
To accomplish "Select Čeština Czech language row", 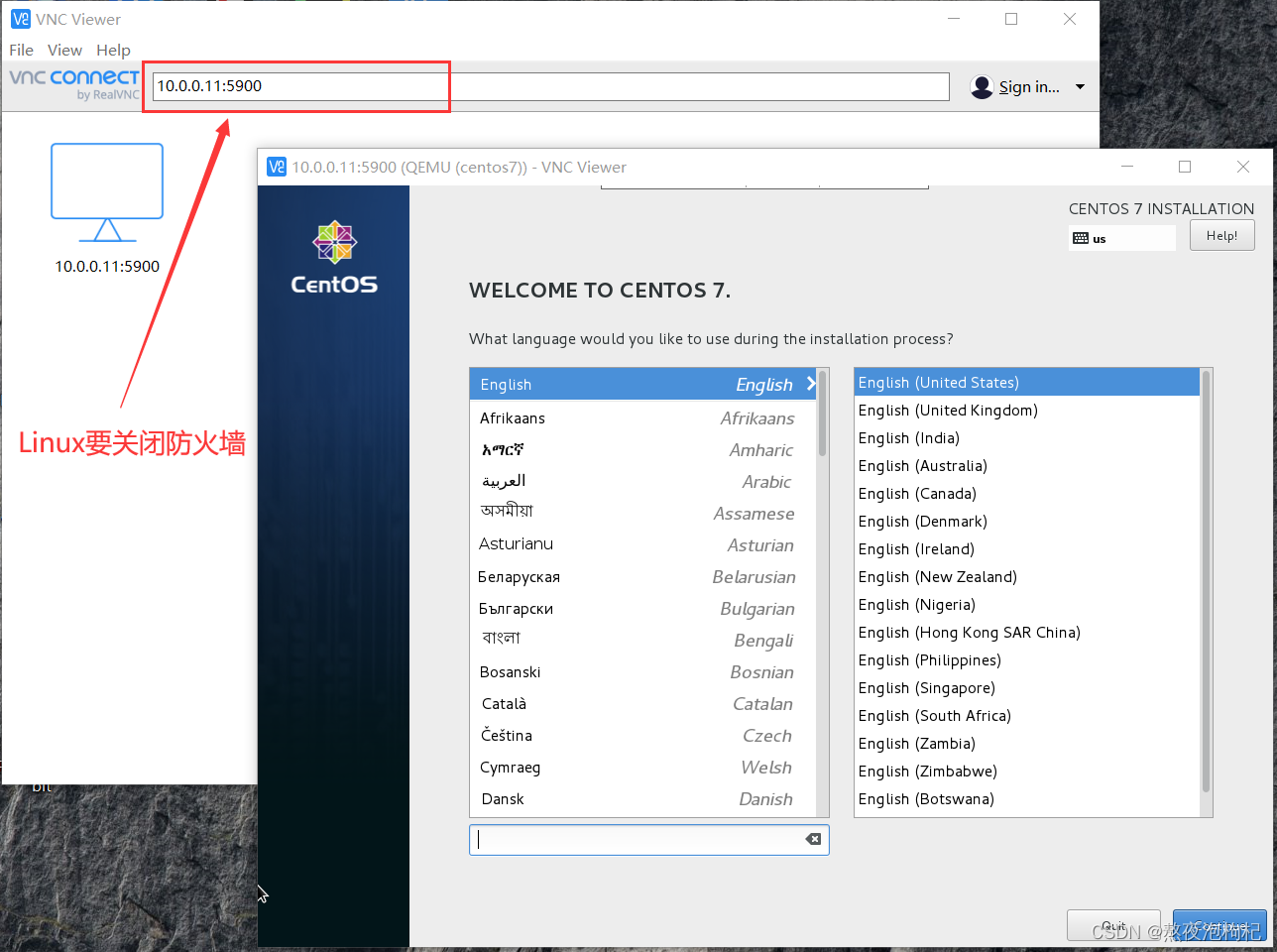I will click(x=642, y=736).
